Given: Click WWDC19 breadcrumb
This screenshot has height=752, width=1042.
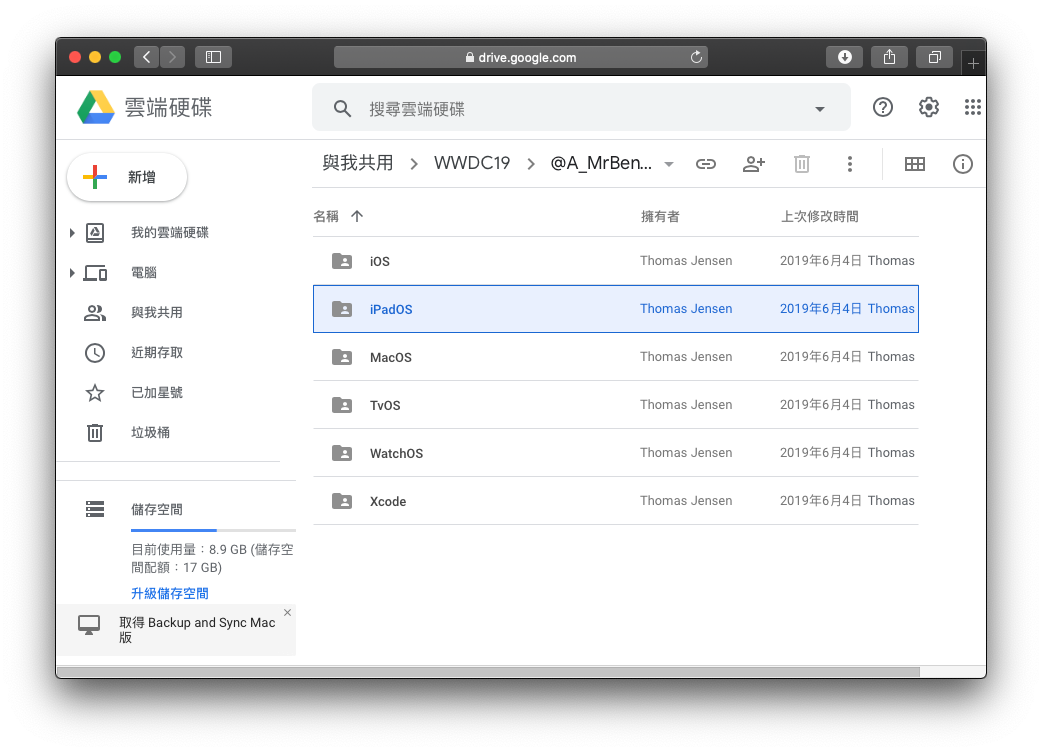Looking at the screenshot, I should pos(472,163).
